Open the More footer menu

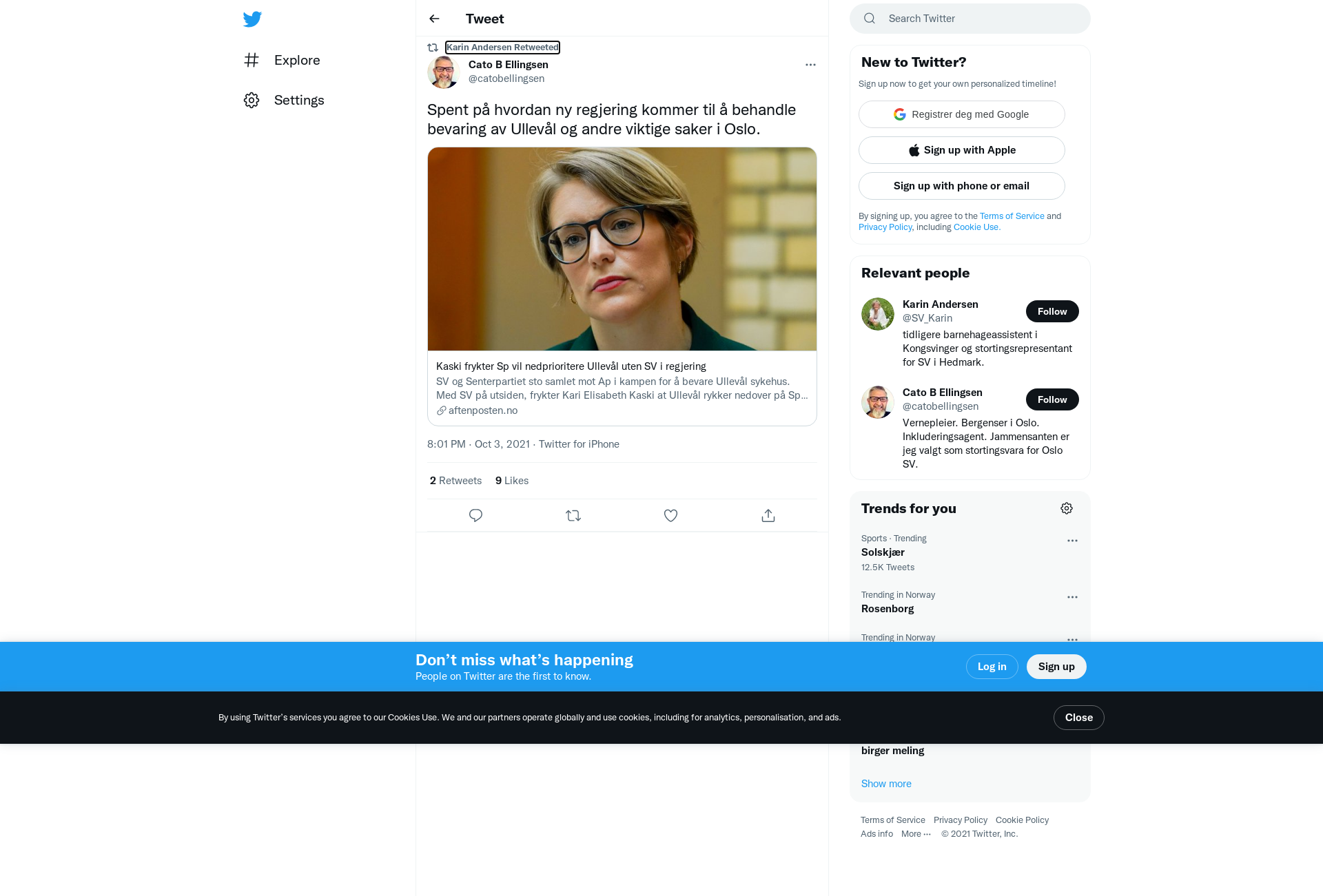coord(916,833)
